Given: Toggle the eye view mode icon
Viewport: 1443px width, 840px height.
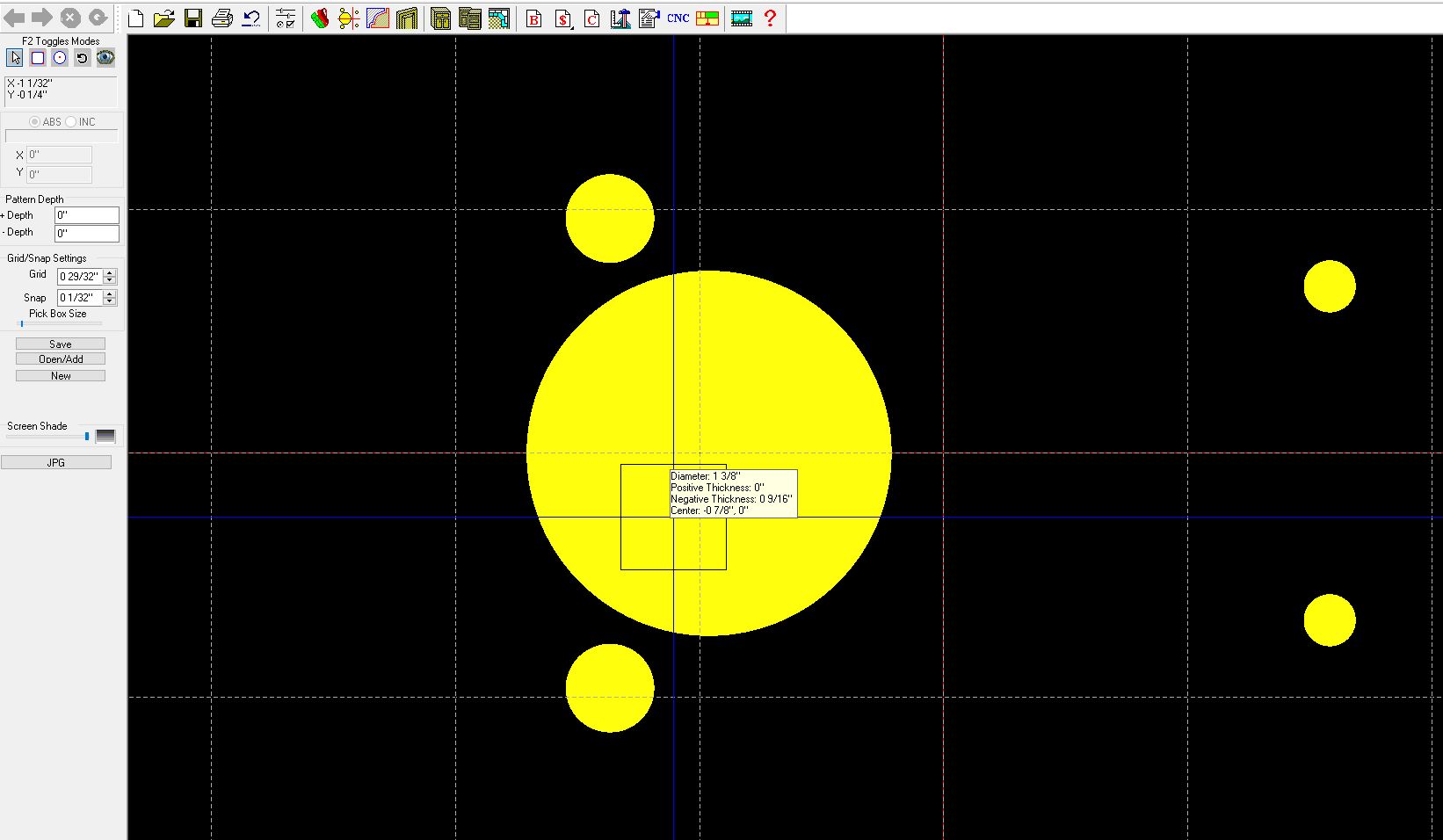Looking at the screenshot, I should [x=105, y=58].
